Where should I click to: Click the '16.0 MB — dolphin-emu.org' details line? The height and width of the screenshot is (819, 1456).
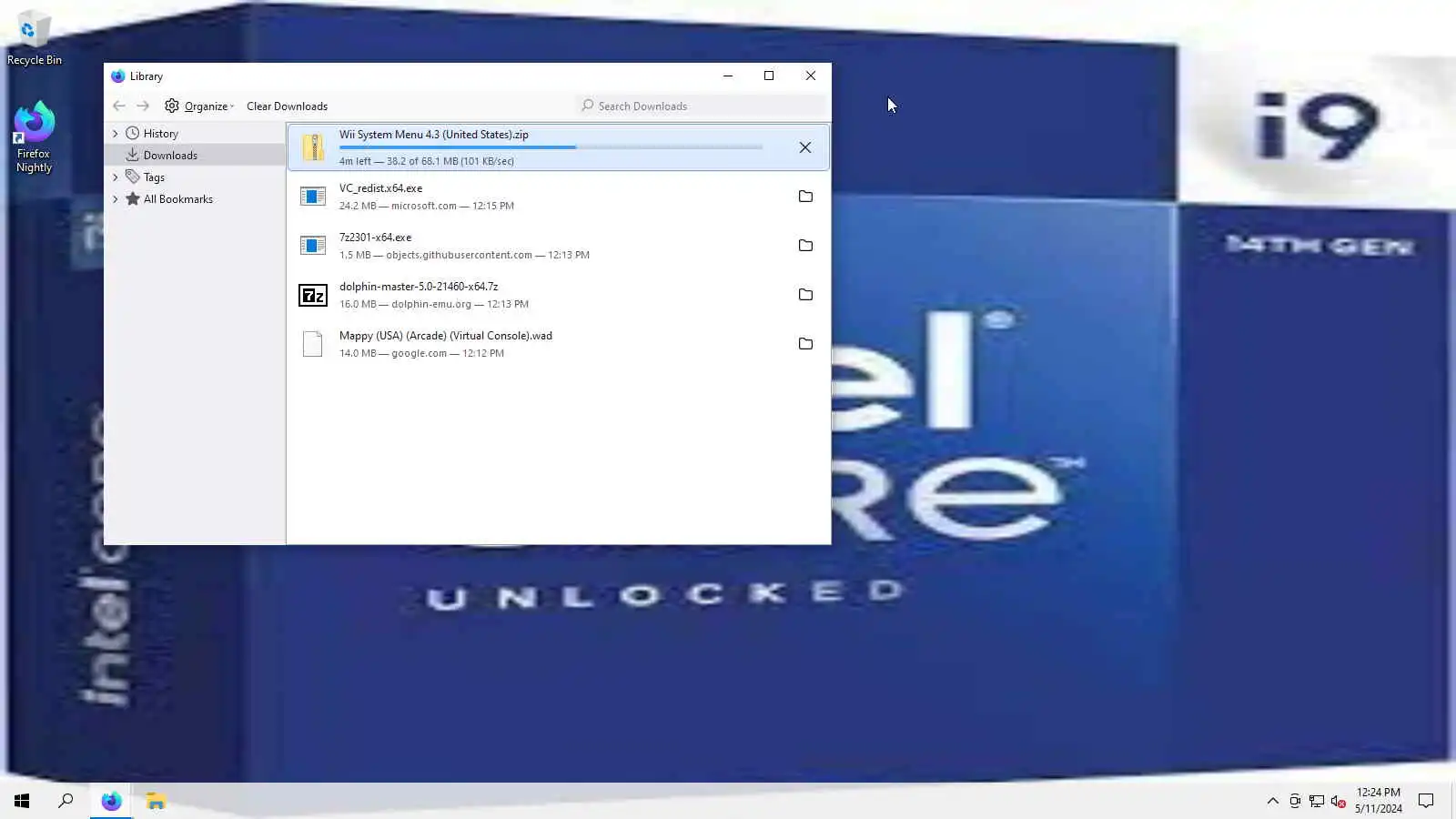(434, 304)
